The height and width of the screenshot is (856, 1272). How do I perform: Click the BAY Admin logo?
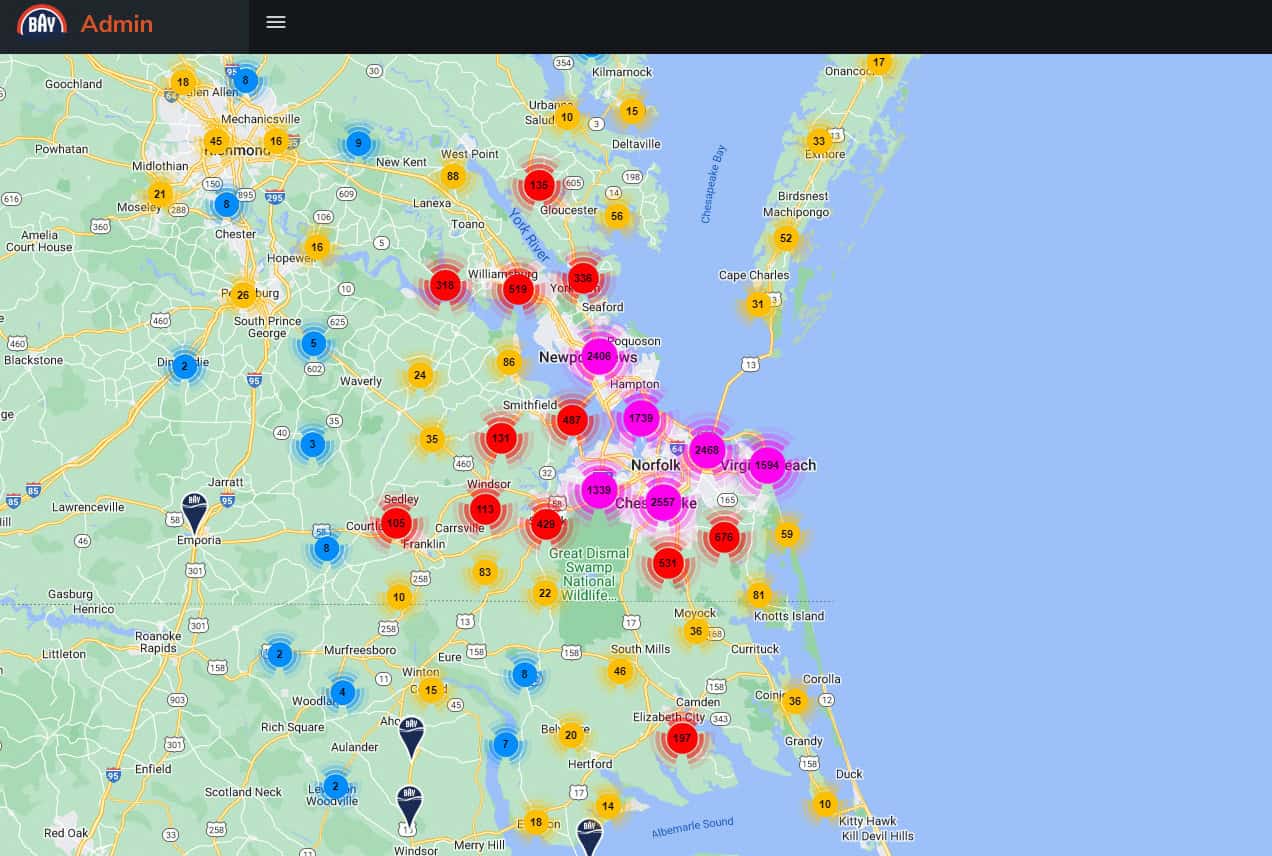pyautogui.click(x=42, y=22)
